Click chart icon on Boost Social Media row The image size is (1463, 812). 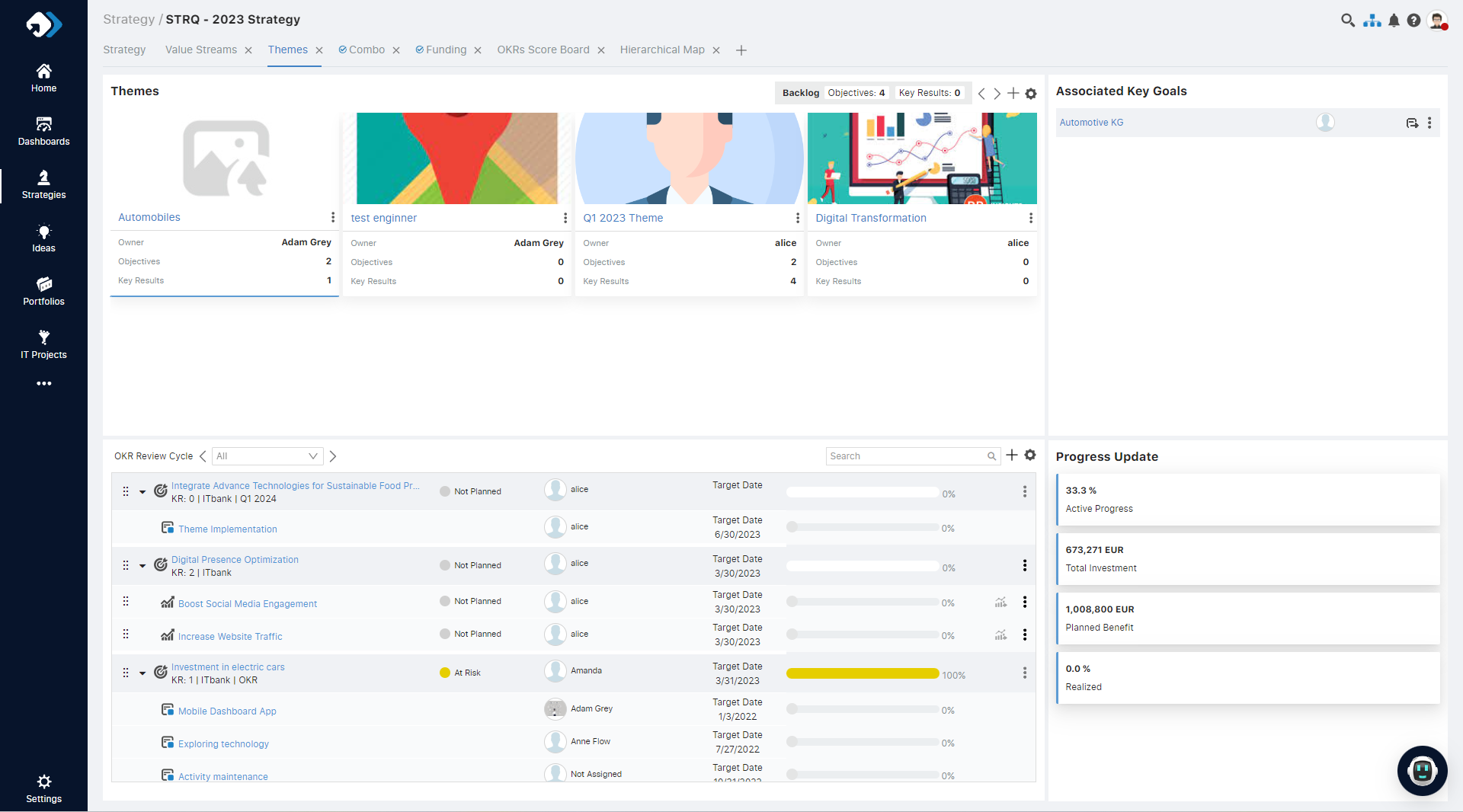point(1000,603)
